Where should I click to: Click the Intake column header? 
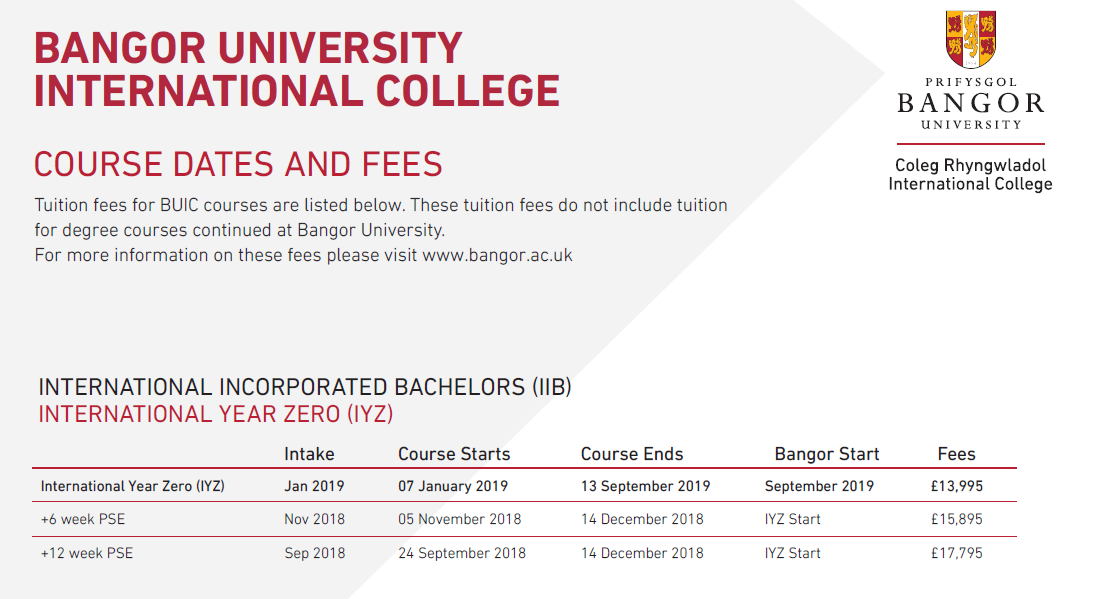[309, 454]
